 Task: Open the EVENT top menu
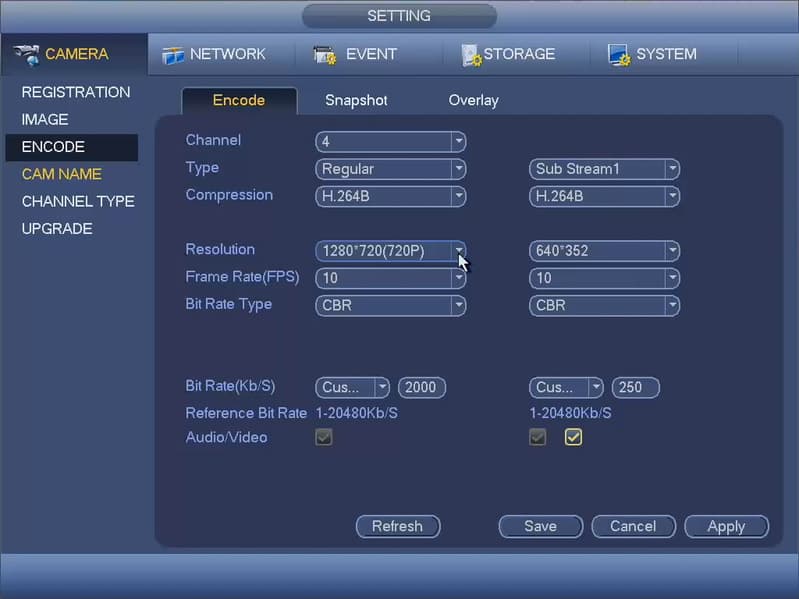[x=371, y=54]
